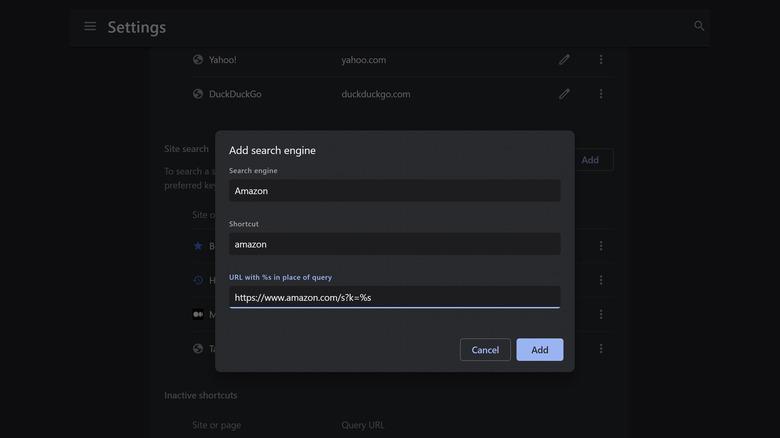Focus the Search engine name field
Viewport: 780px width, 438px height.
(394, 191)
